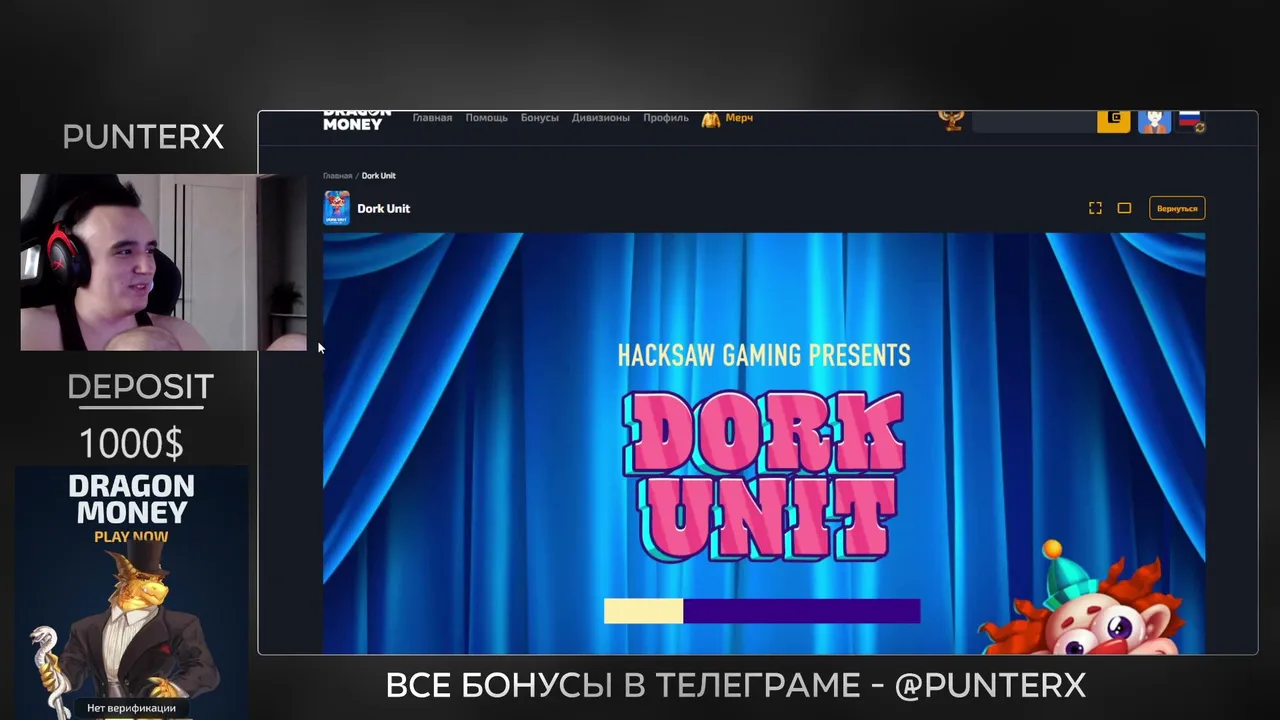
Task: Click the balance field in the header
Action: point(1034,122)
